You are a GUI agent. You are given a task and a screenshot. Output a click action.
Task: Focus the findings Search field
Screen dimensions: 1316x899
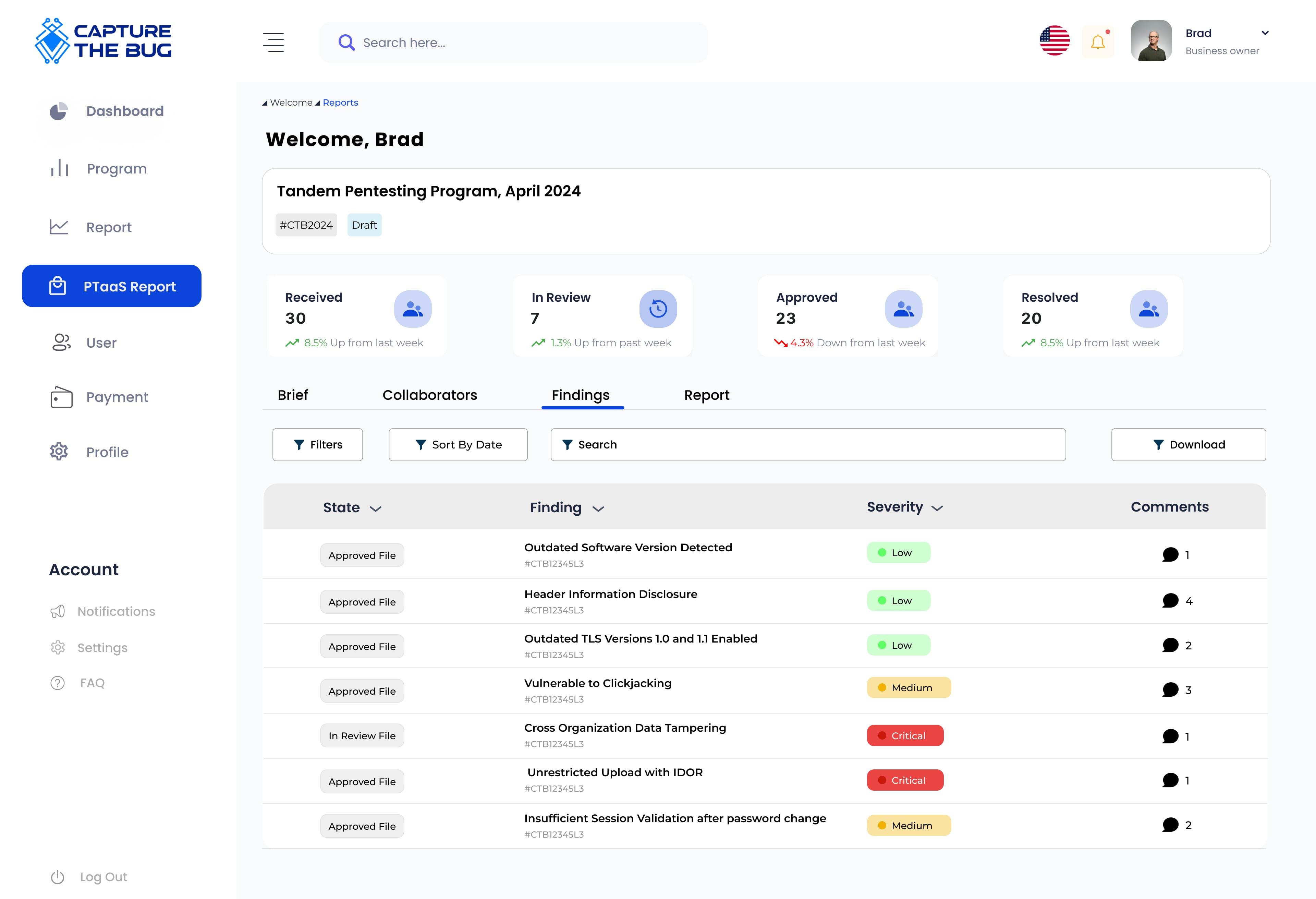click(x=808, y=445)
